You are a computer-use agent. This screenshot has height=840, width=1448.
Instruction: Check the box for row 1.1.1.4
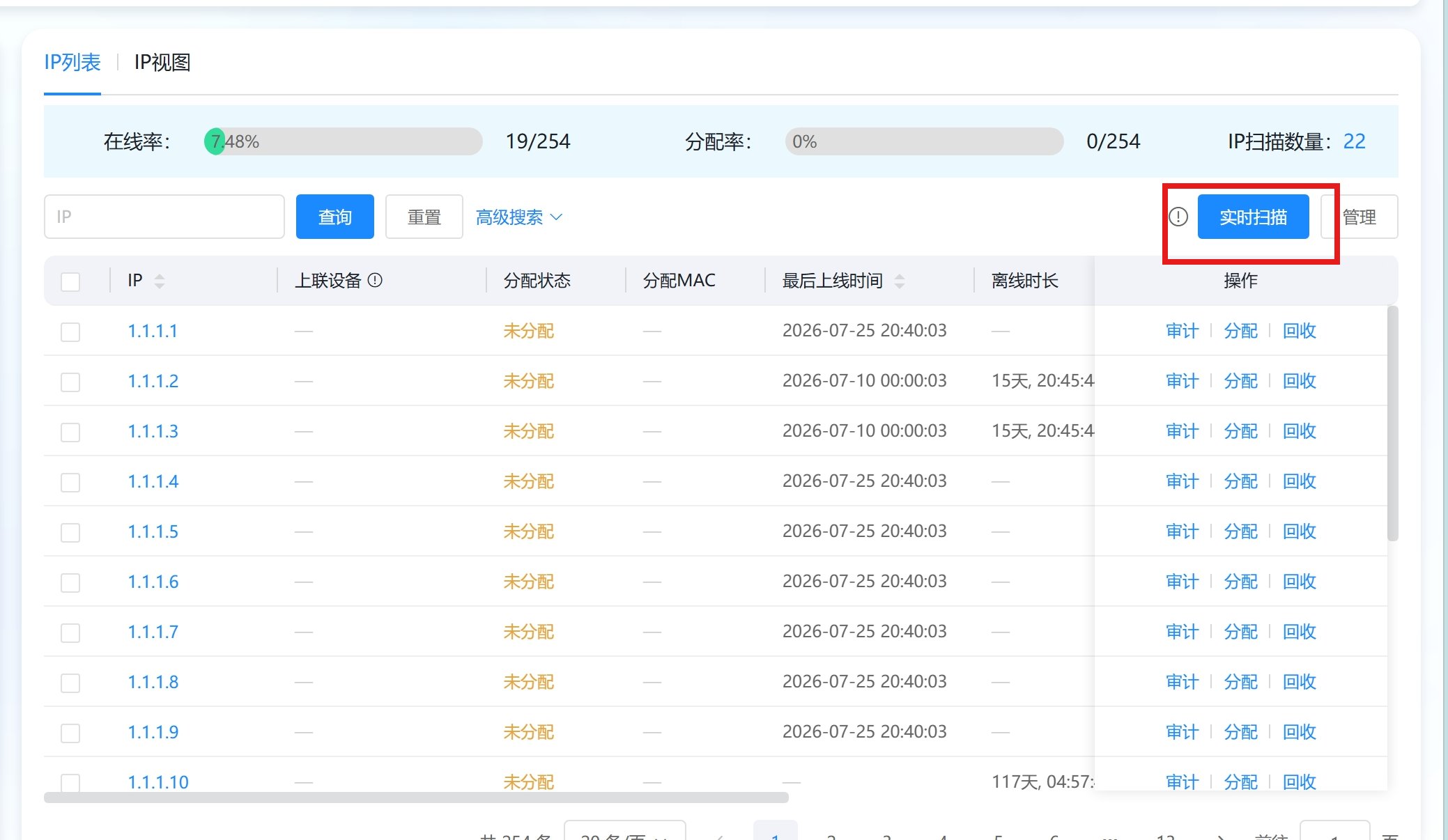click(x=70, y=483)
